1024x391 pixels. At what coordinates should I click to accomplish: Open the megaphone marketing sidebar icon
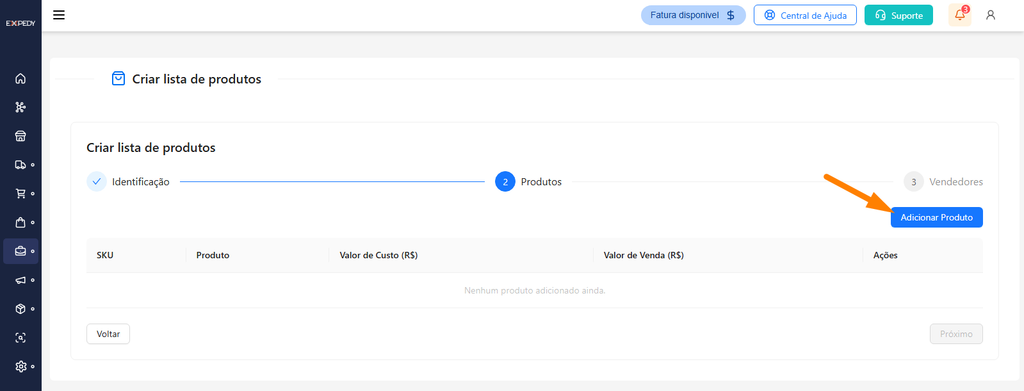click(20, 280)
